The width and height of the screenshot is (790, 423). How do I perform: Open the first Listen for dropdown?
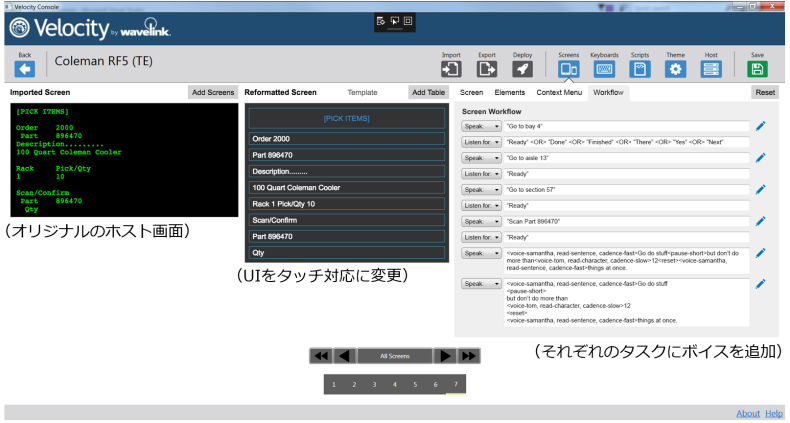click(480, 142)
